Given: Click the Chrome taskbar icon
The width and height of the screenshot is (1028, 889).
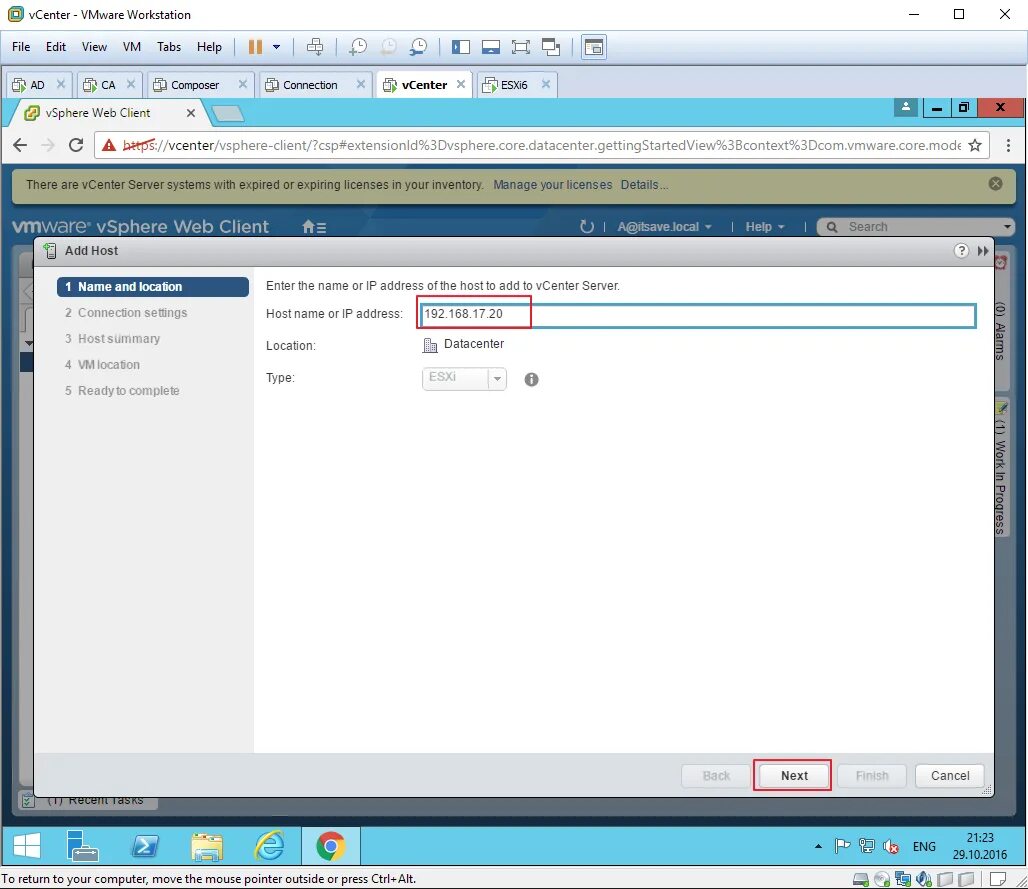Looking at the screenshot, I should tap(331, 846).
